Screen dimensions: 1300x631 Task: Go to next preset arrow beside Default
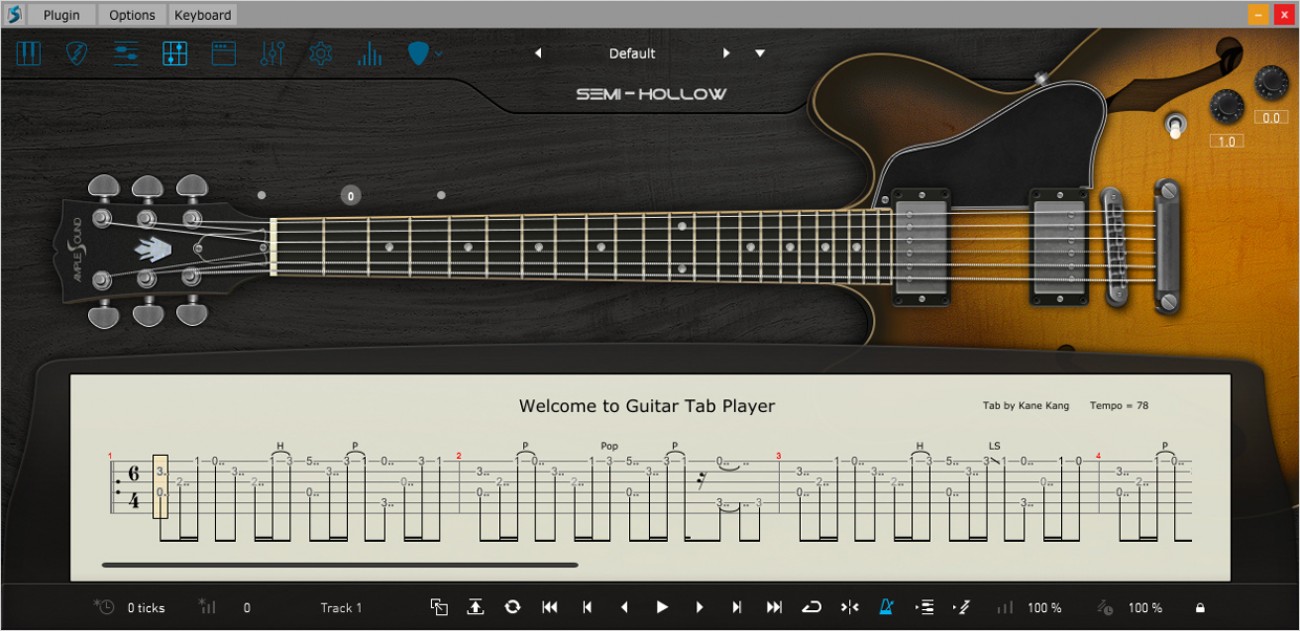(727, 53)
